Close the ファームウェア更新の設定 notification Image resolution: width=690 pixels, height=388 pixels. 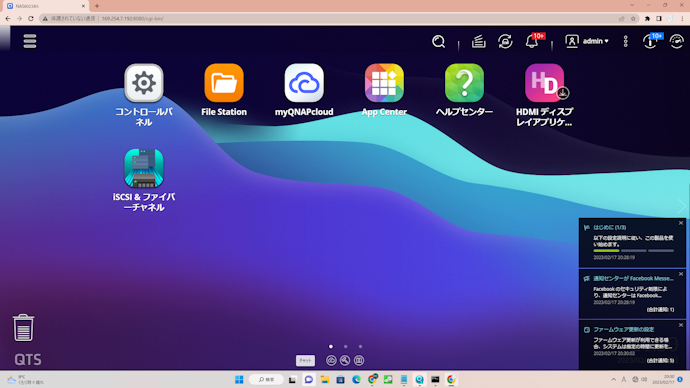coord(681,325)
